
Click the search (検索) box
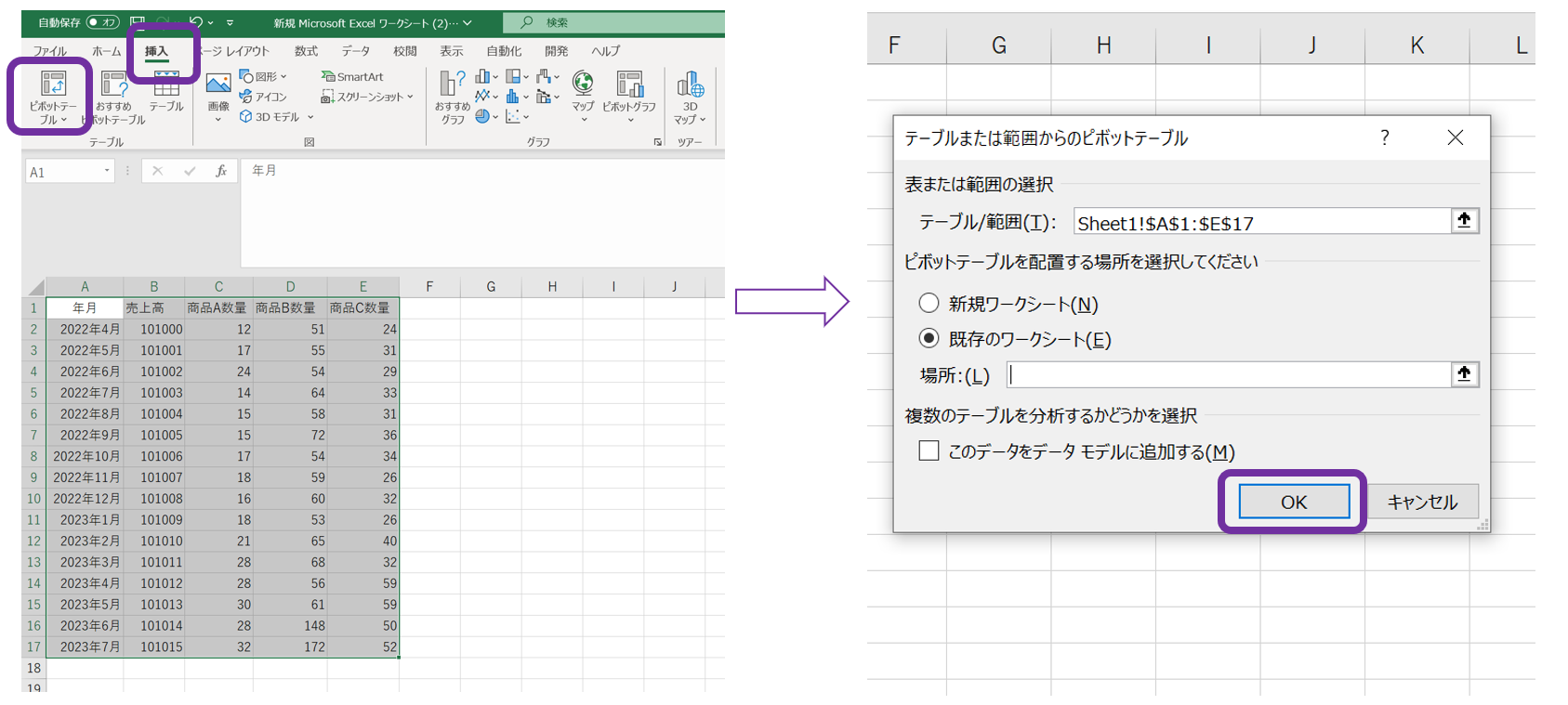pyautogui.click(x=613, y=22)
